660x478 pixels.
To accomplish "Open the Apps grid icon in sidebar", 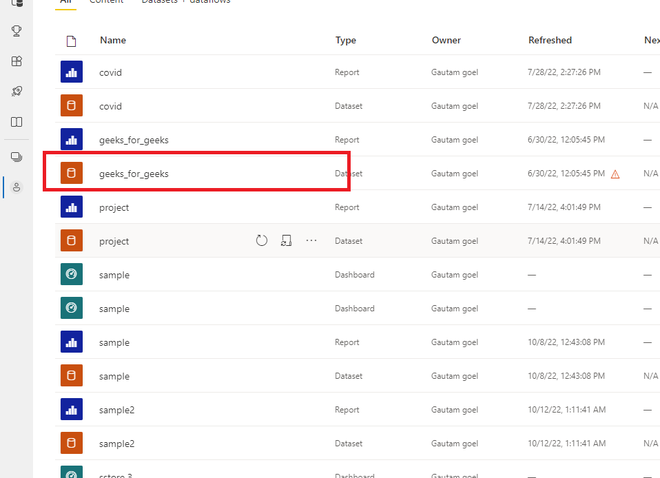I will [x=16, y=61].
